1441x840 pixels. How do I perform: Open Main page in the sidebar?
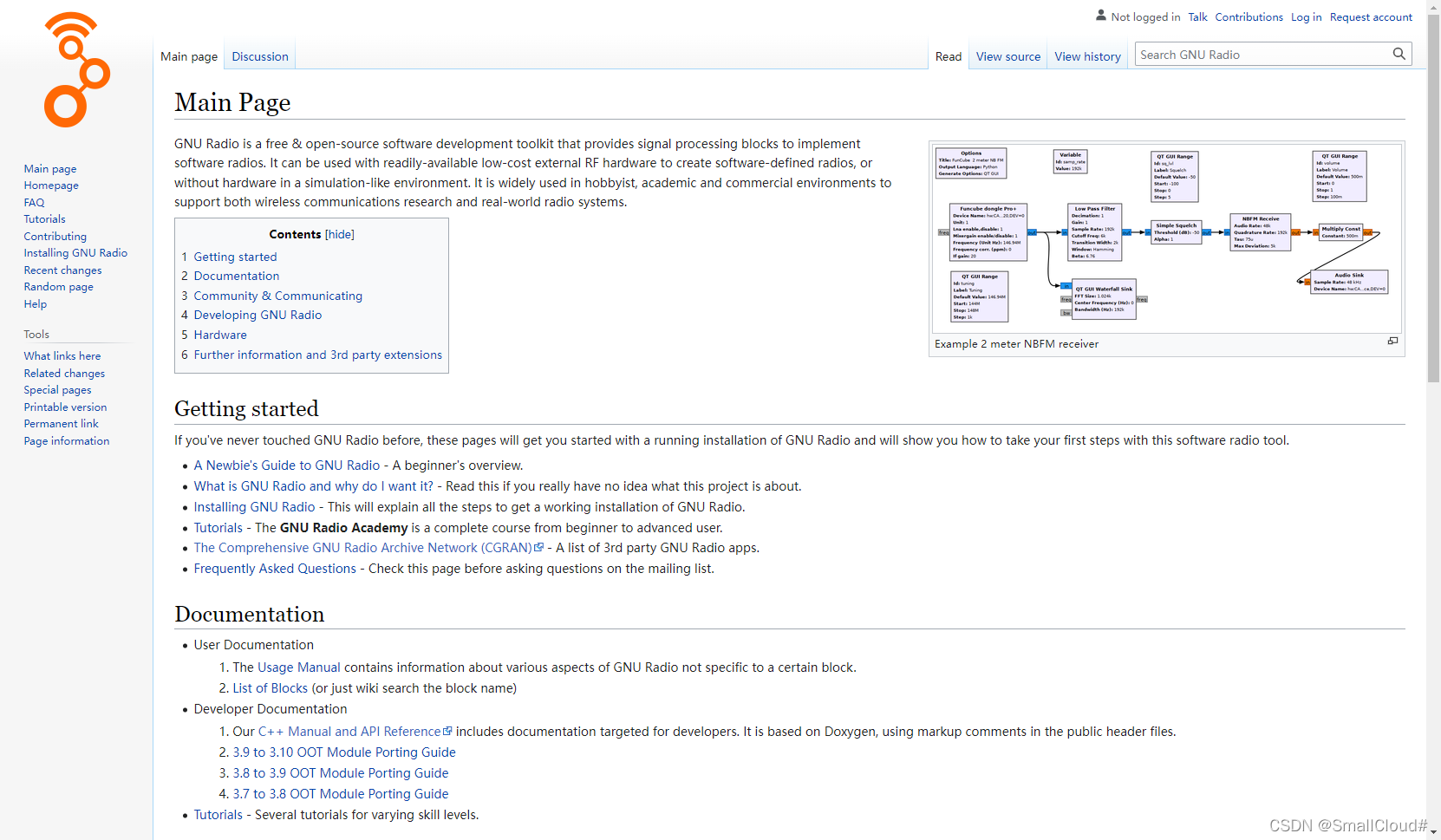point(50,169)
